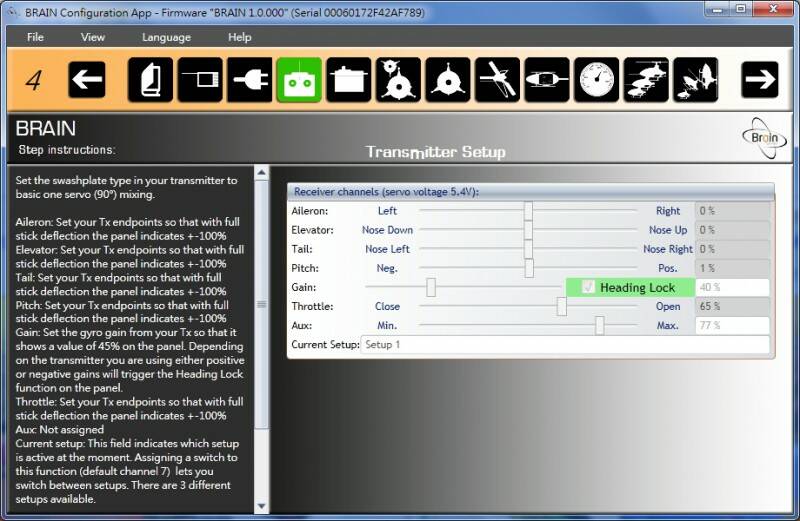Click the Gain slider handle
This screenshot has height=521, width=800.
tap(431, 288)
